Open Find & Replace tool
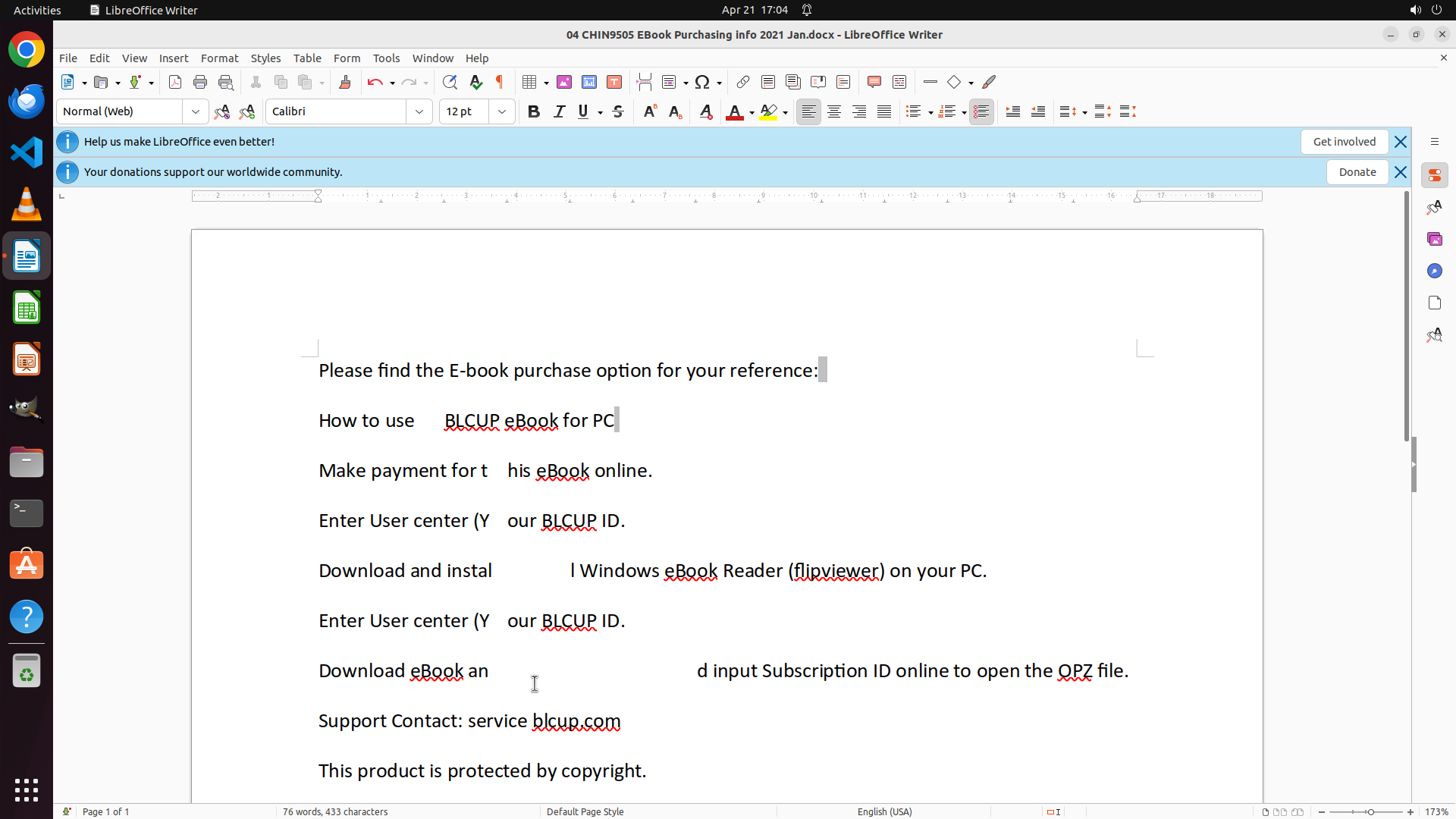 click(450, 82)
